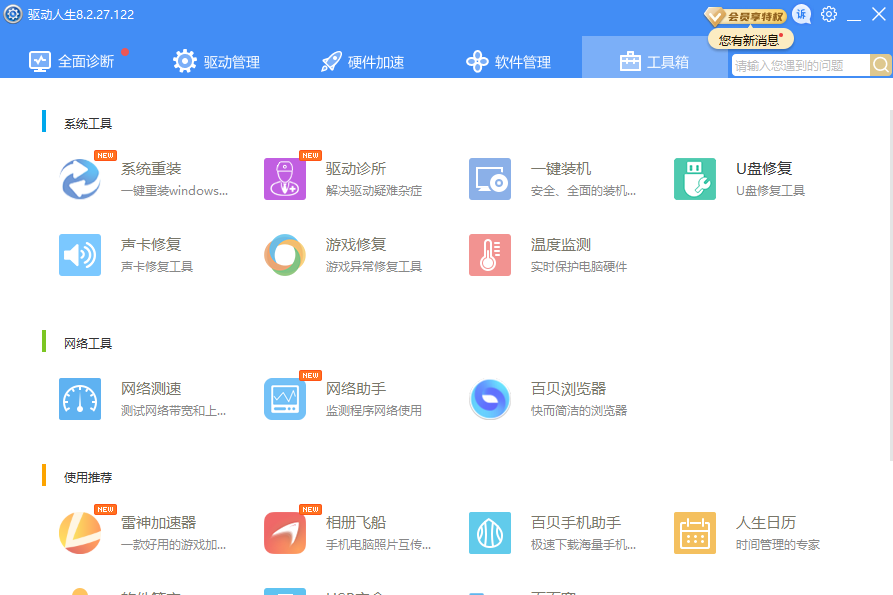
Task: Open the 人生日历 calendar icon
Action: [x=695, y=533]
